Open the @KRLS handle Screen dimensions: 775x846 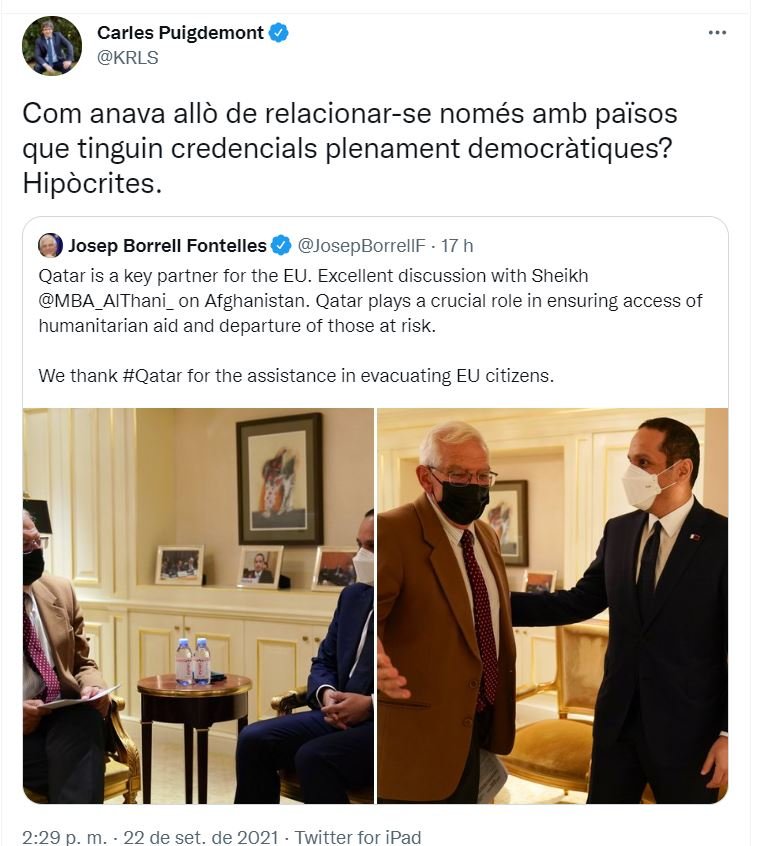tap(127, 58)
